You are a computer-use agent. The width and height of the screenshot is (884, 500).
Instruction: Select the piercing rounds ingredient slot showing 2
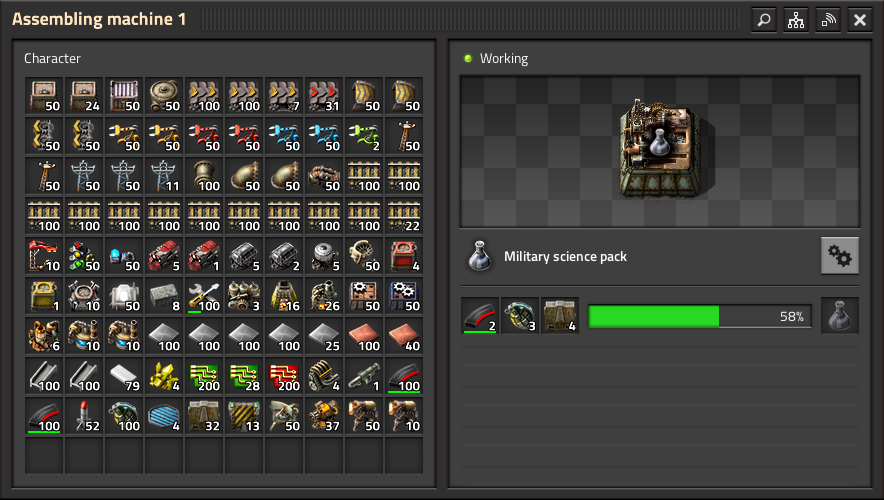click(x=480, y=316)
